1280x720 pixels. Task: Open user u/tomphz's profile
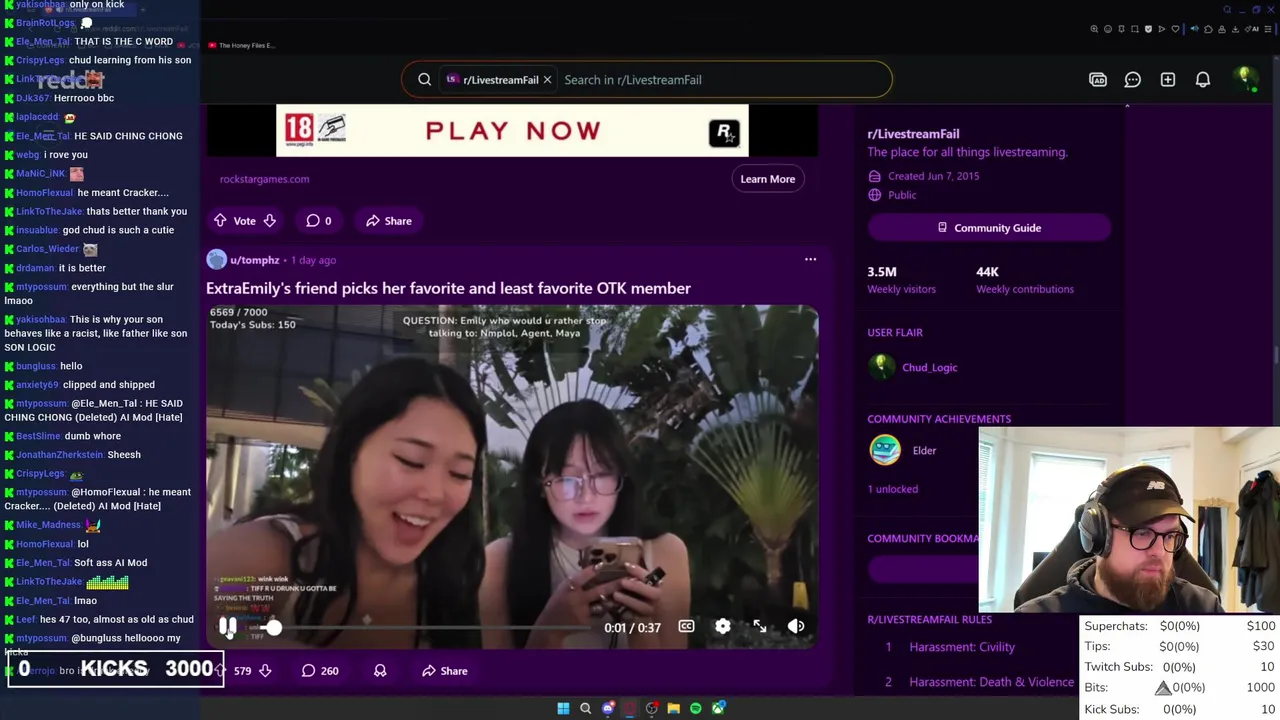pos(254,260)
